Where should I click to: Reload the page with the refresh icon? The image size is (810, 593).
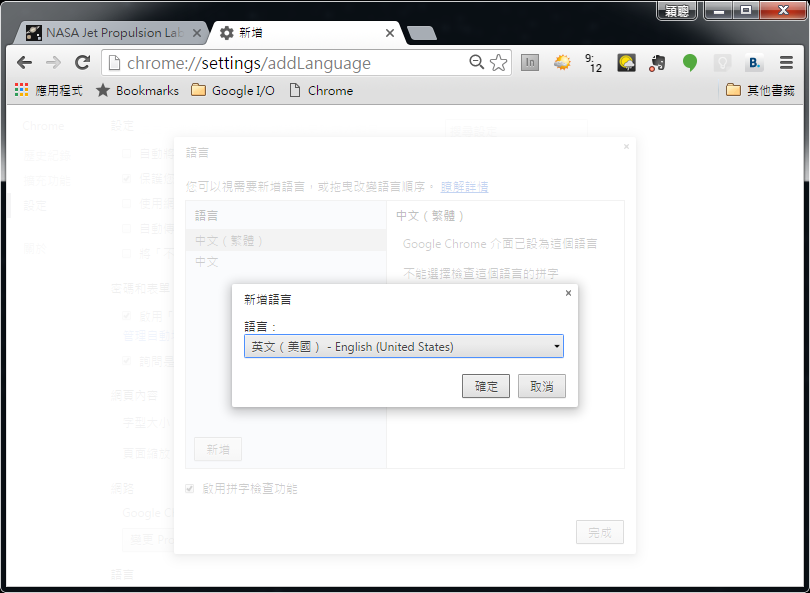click(x=83, y=63)
